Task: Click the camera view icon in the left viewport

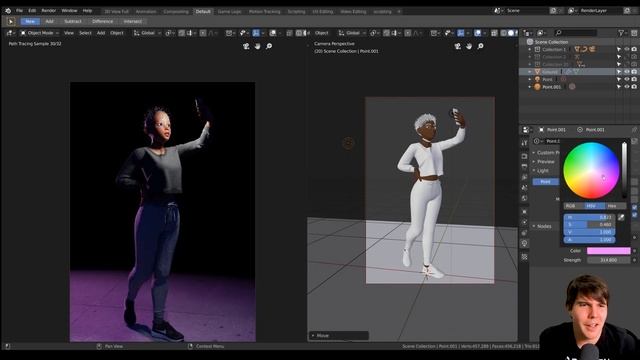Action: coord(246,46)
